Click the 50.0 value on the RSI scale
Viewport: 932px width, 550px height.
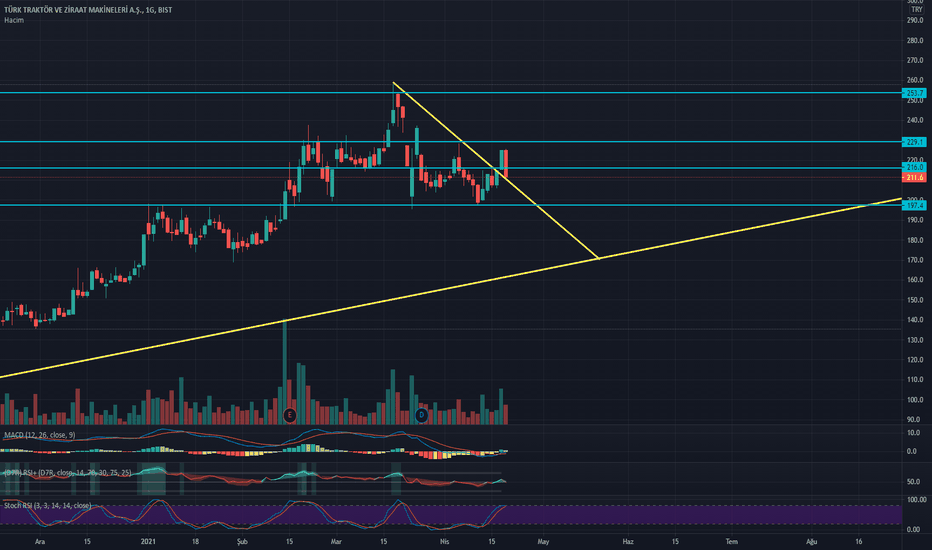click(916, 482)
